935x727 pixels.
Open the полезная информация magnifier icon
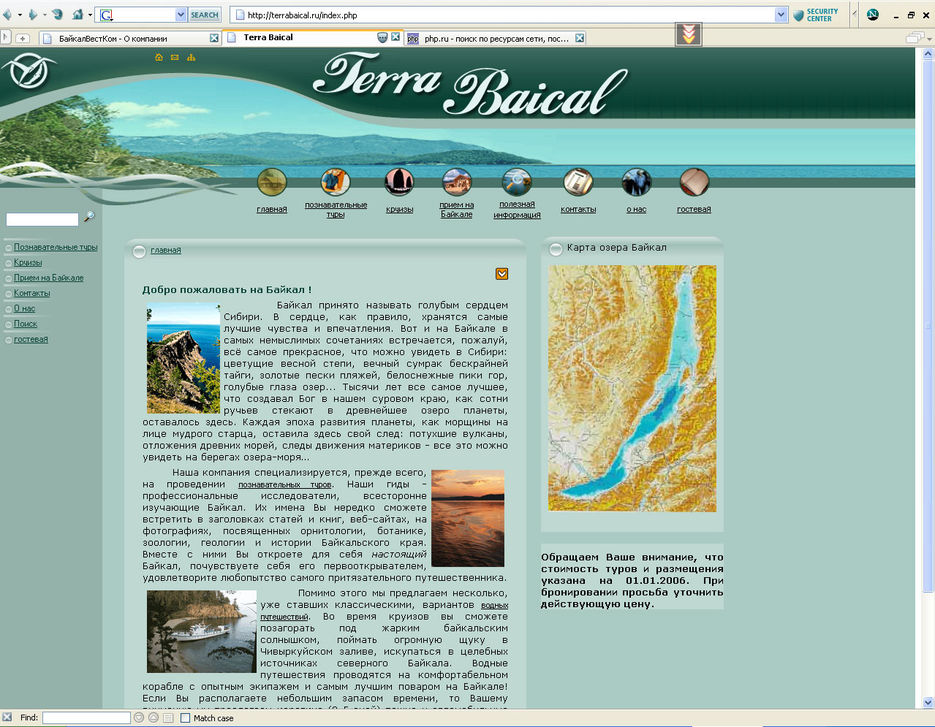tap(516, 182)
